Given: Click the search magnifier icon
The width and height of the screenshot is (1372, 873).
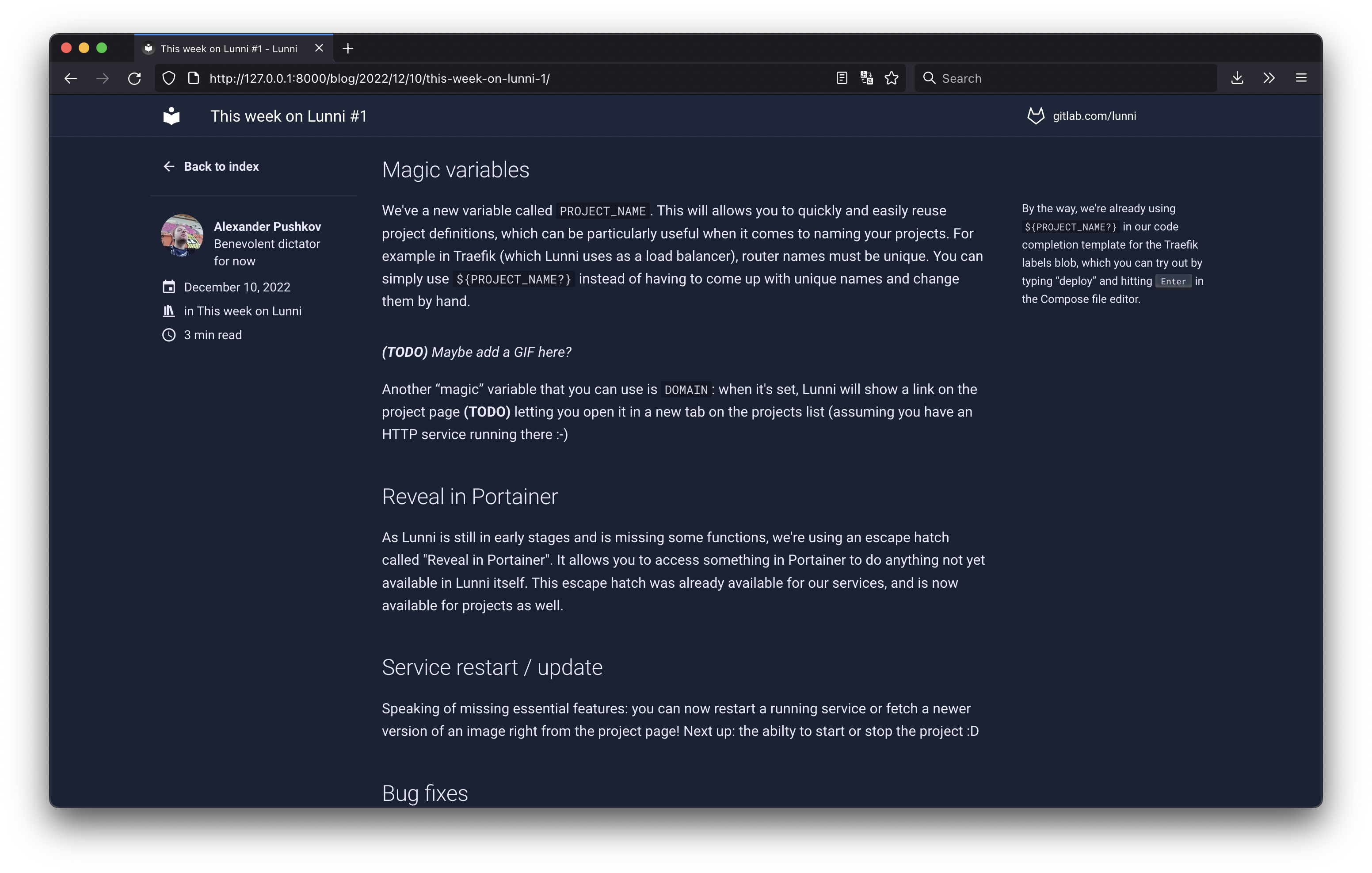Looking at the screenshot, I should click(x=929, y=78).
